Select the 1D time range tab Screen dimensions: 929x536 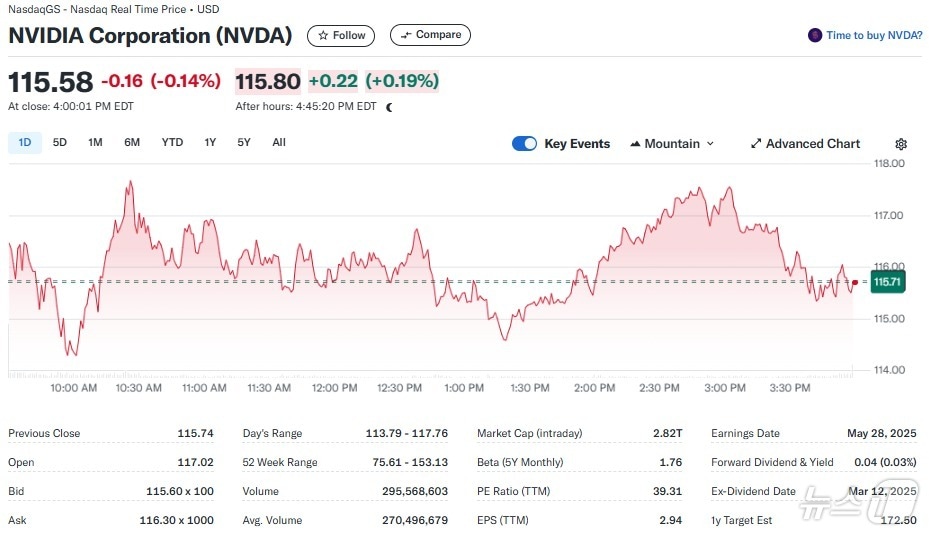25,143
